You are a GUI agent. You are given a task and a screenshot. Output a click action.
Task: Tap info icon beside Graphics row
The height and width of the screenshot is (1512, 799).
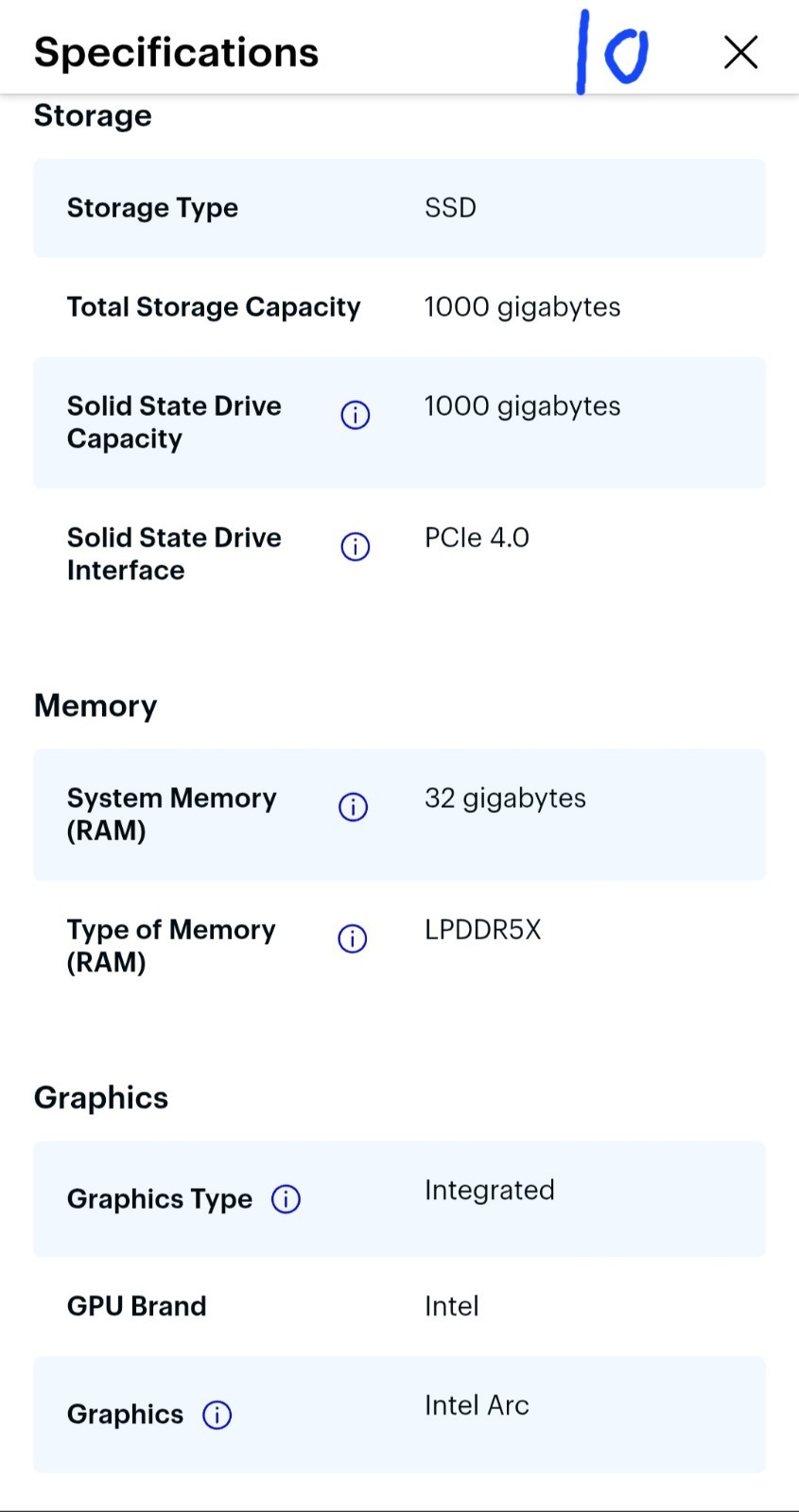(x=217, y=1415)
